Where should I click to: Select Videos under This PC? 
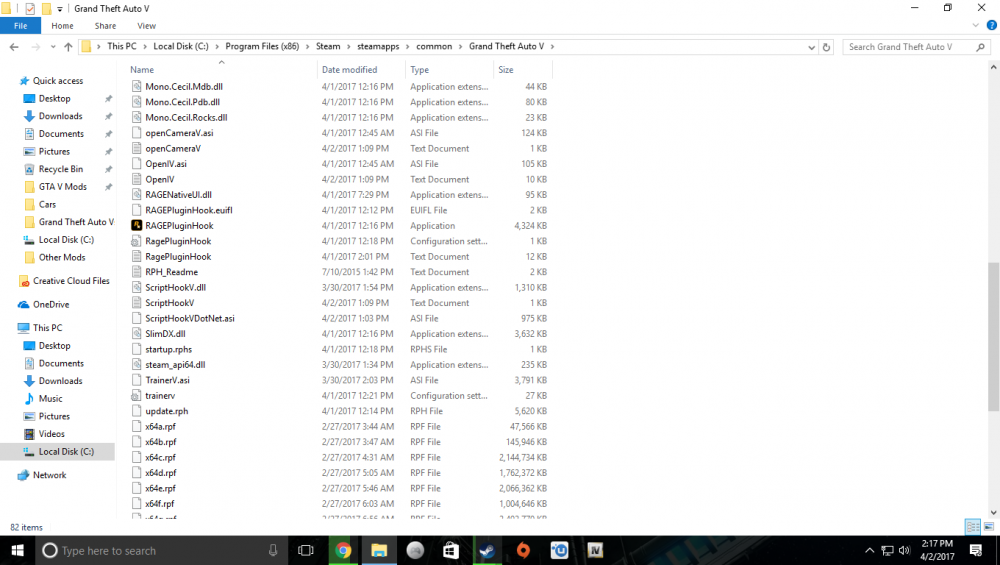coord(51,434)
